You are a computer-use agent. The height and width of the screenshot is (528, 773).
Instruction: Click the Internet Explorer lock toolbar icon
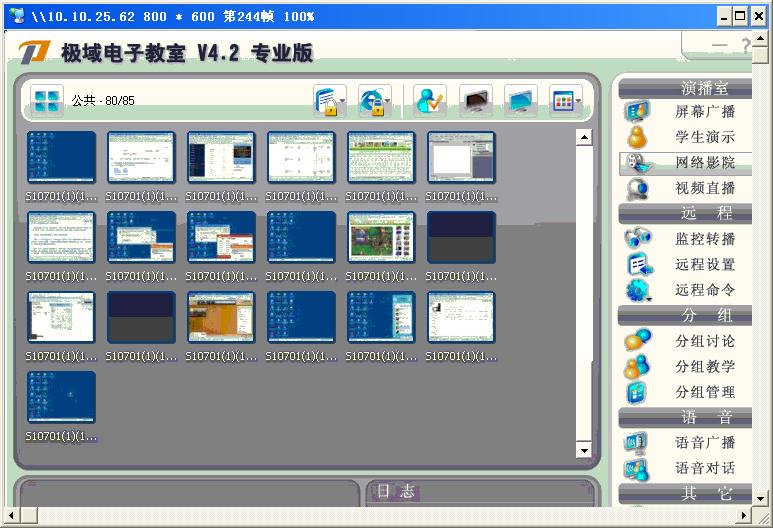click(x=372, y=101)
